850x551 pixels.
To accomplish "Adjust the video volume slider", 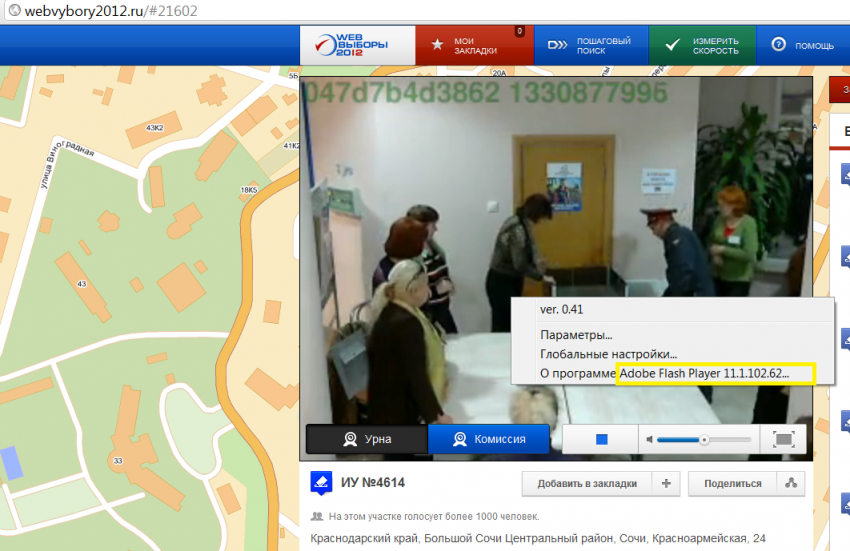I will tap(703, 439).
